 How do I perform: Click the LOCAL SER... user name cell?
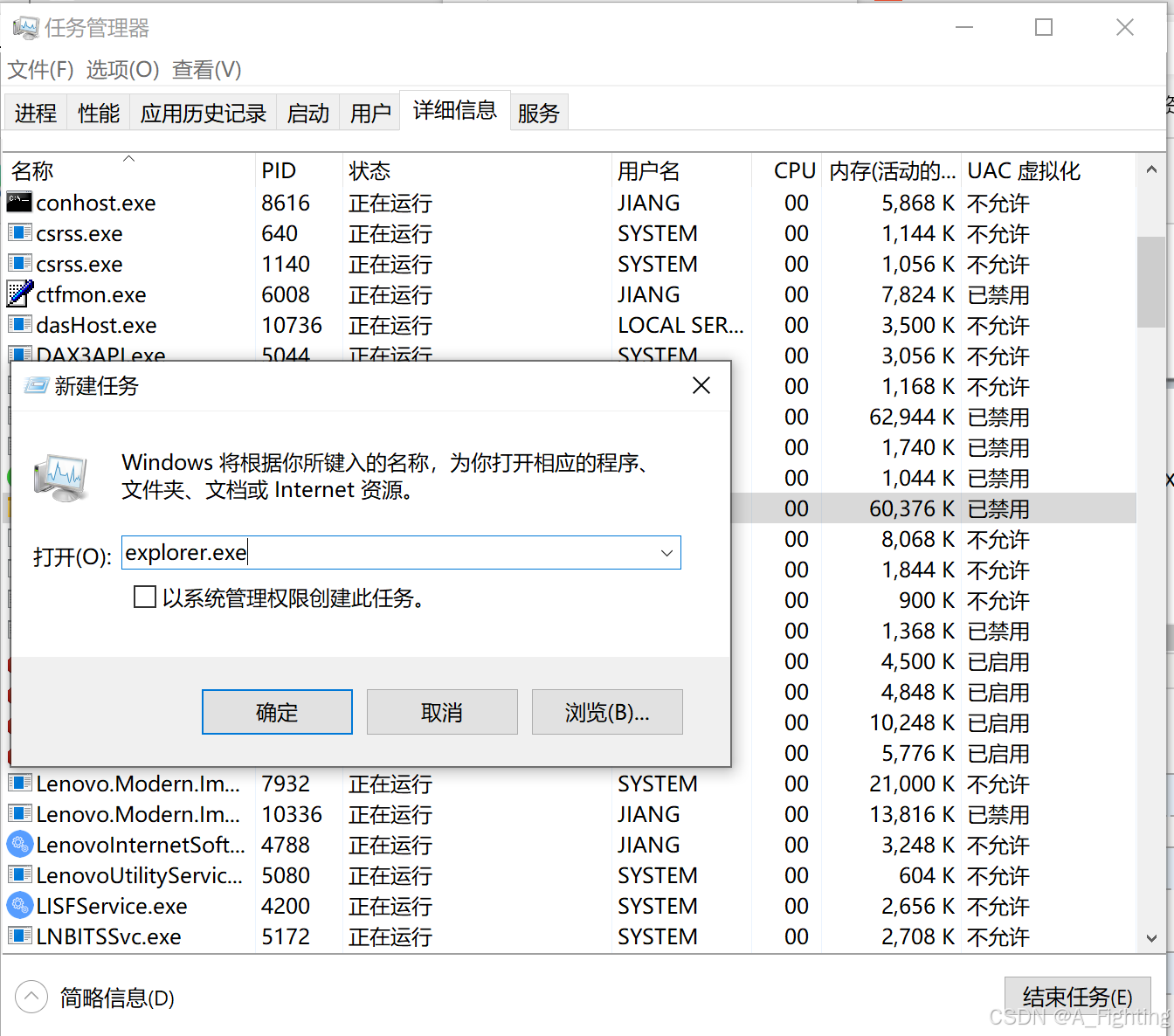(x=680, y=325)
